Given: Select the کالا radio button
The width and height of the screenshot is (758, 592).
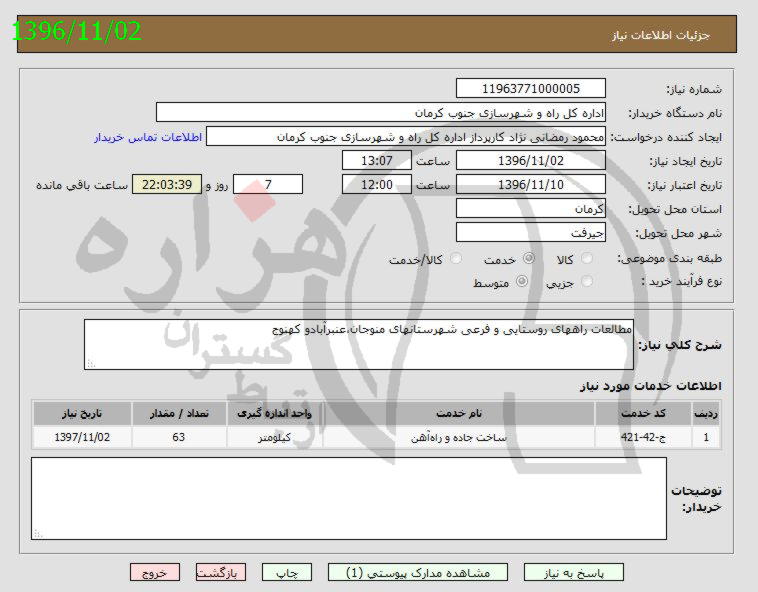Looking at the screenshot, I should [587, 259].
